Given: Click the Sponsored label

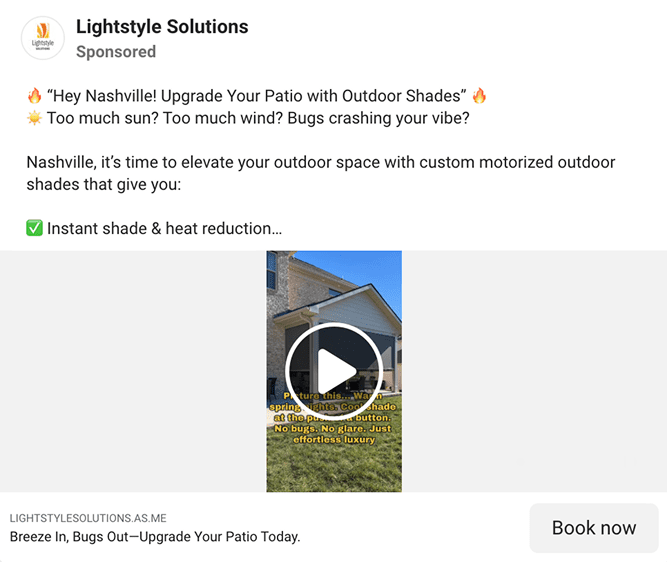Looking at the screenshot, I should tap(116, 52).
